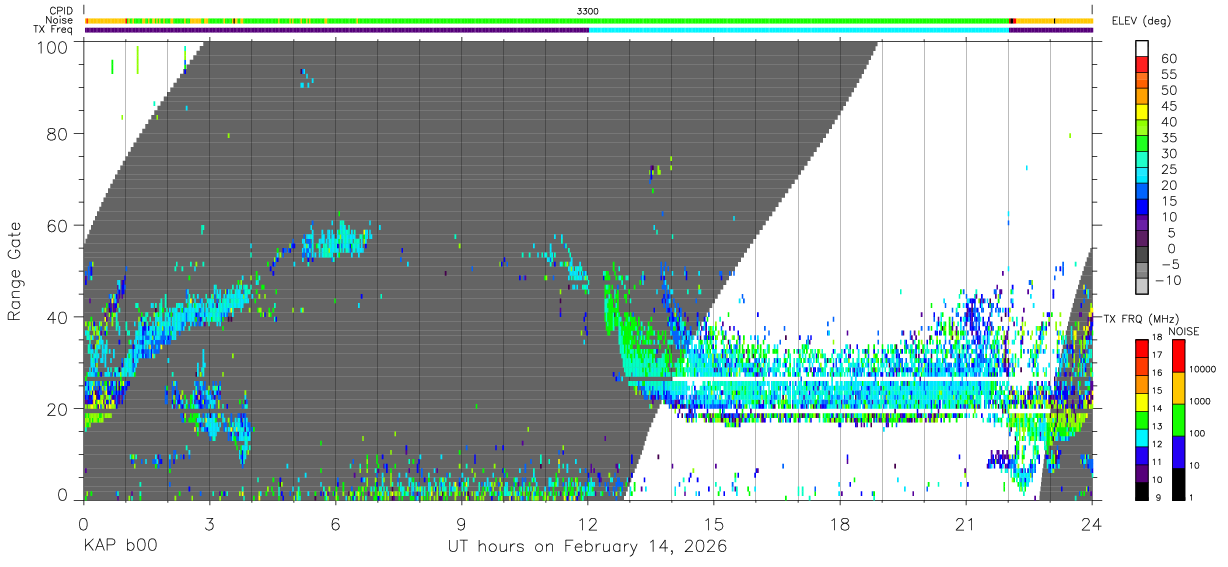Click the 21 tick on UT hours axis
Image resolution: width=1228 pixels, height=567 pixels.
(966, 524)
